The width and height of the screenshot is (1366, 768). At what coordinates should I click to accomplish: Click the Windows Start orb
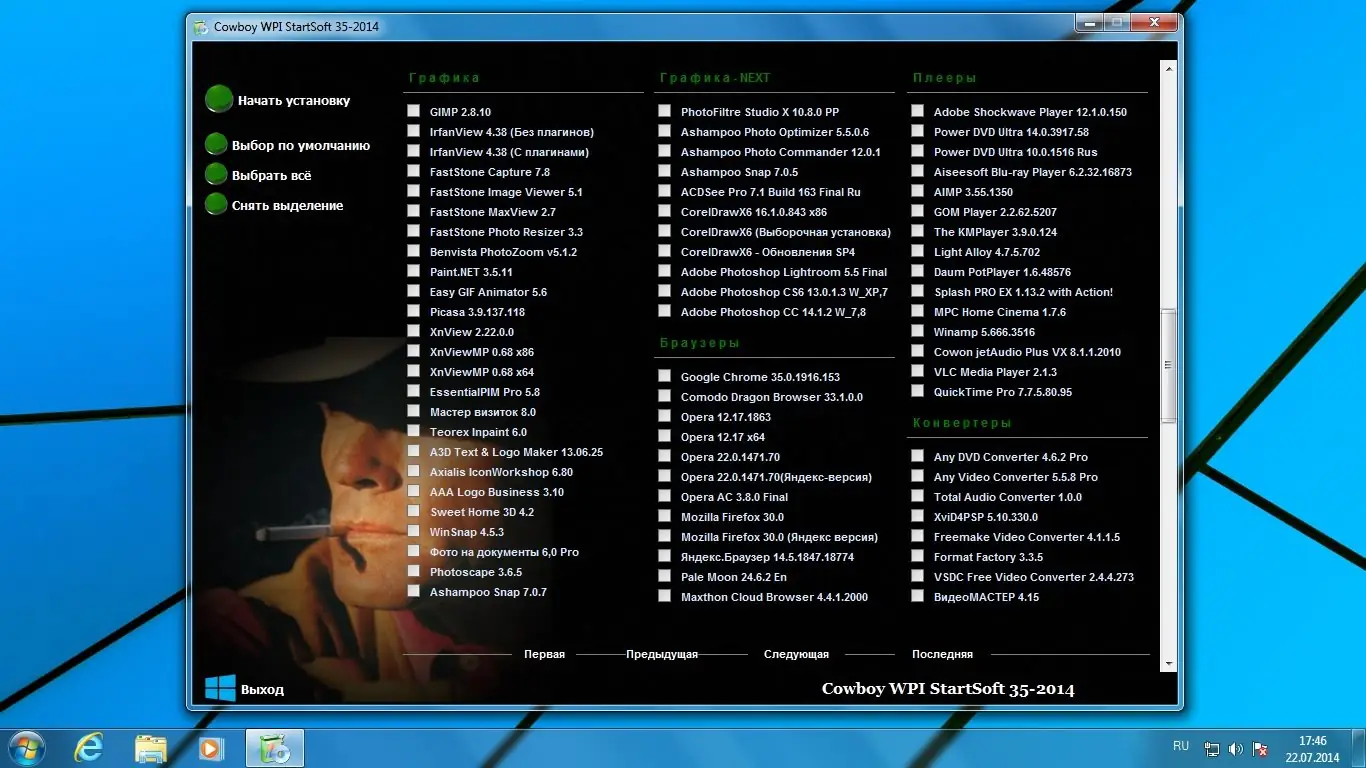(25, 747)
